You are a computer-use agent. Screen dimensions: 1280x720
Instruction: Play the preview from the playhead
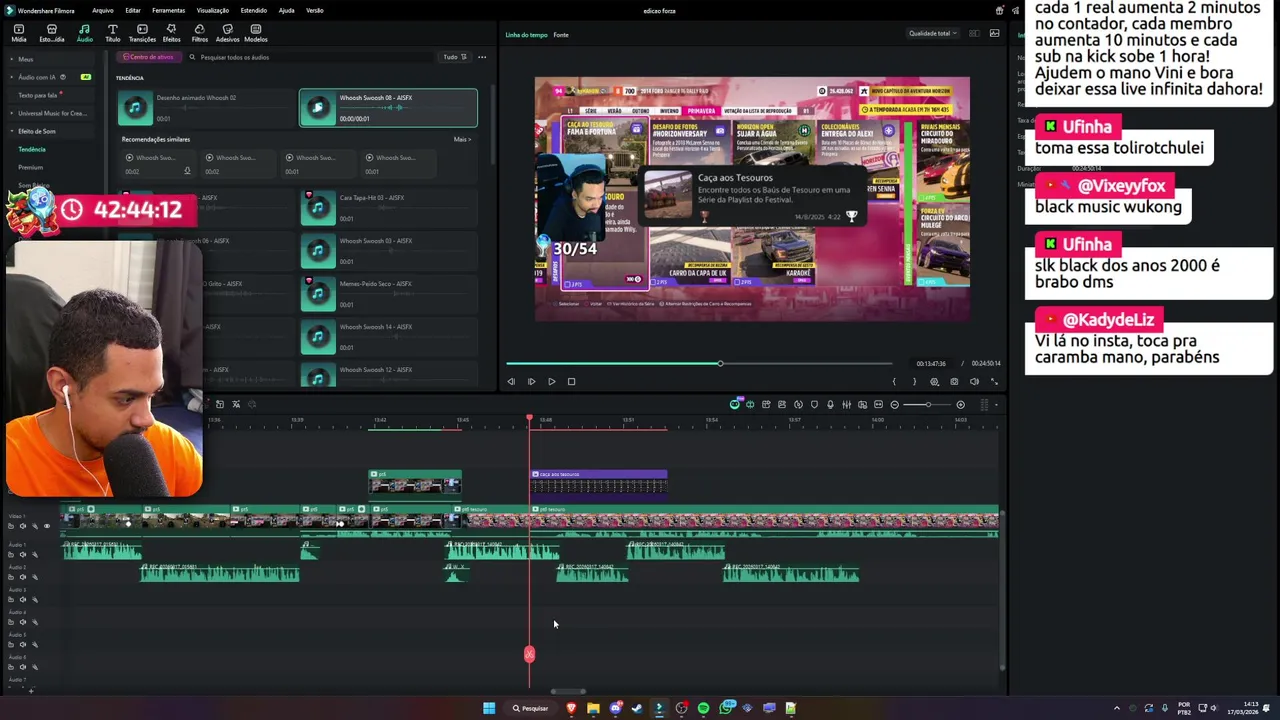(x=551, y=381)
